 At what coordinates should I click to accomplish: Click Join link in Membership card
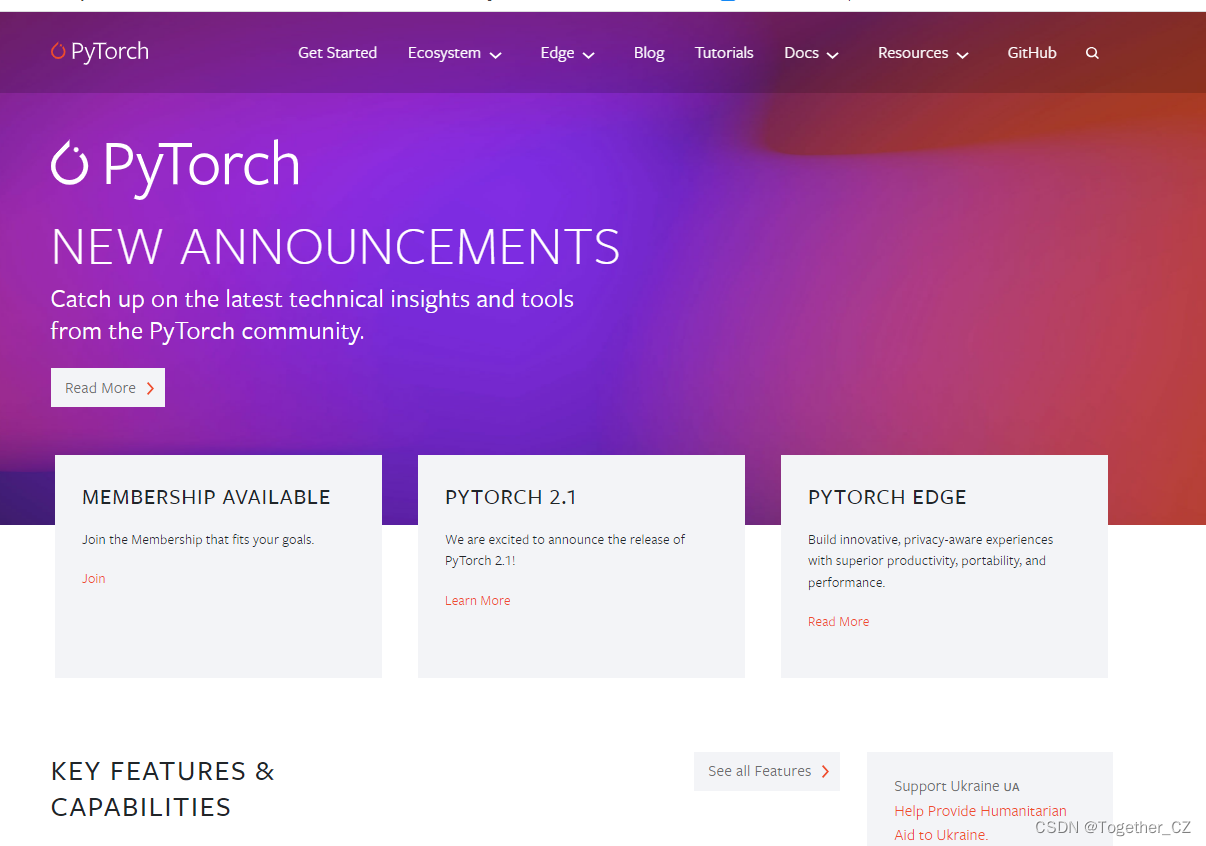point(94,579)
